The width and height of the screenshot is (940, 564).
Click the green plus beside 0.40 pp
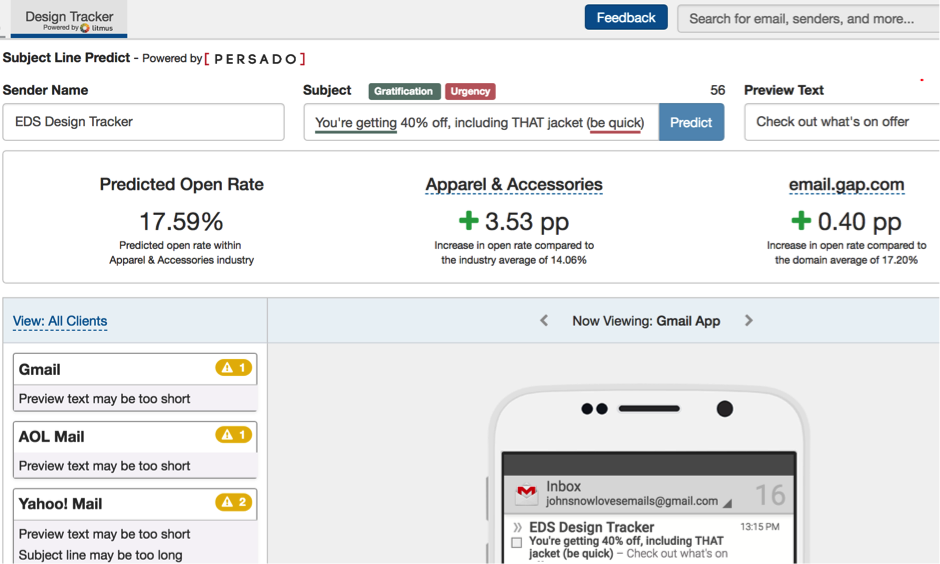[x=801, y=221]
